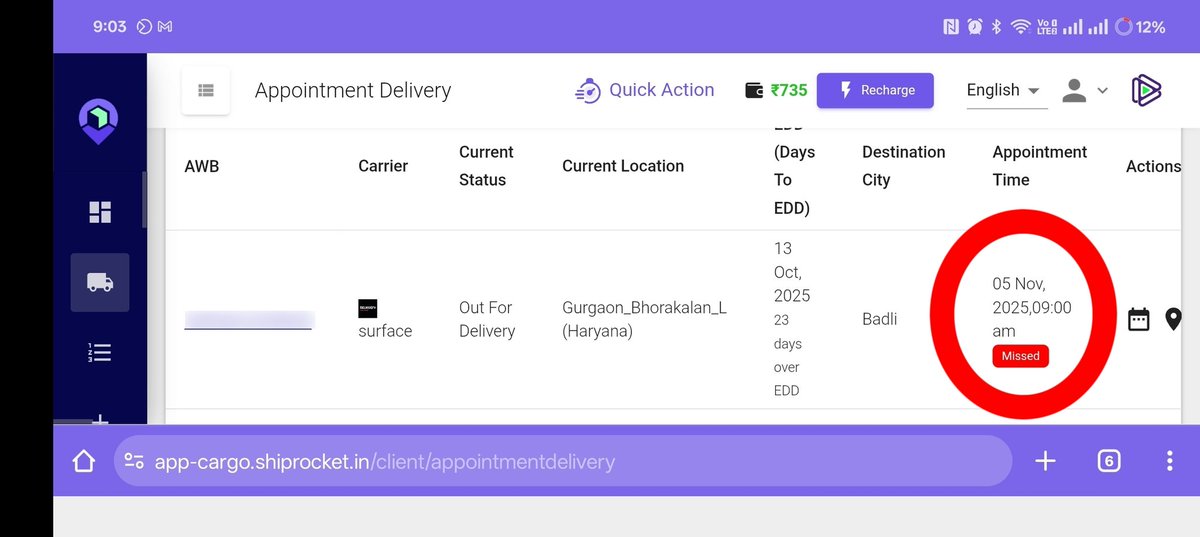Open the tab switcher showing 6

[x=1108, y=461]
